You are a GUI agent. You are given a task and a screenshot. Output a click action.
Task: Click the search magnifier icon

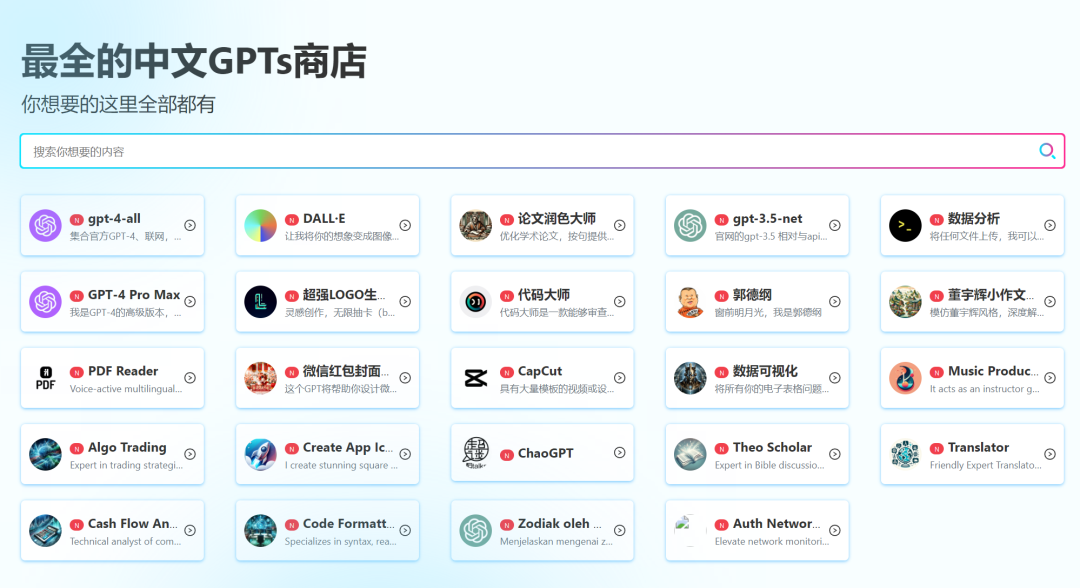pyautogui.click(x=1047, y=151)
